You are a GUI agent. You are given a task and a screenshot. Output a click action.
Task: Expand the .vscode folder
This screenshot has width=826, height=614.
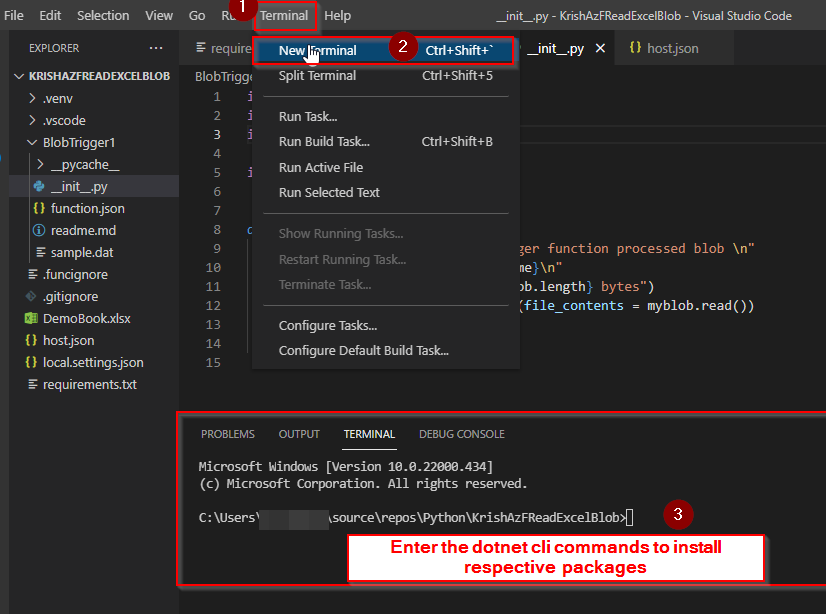pos(32,121)
